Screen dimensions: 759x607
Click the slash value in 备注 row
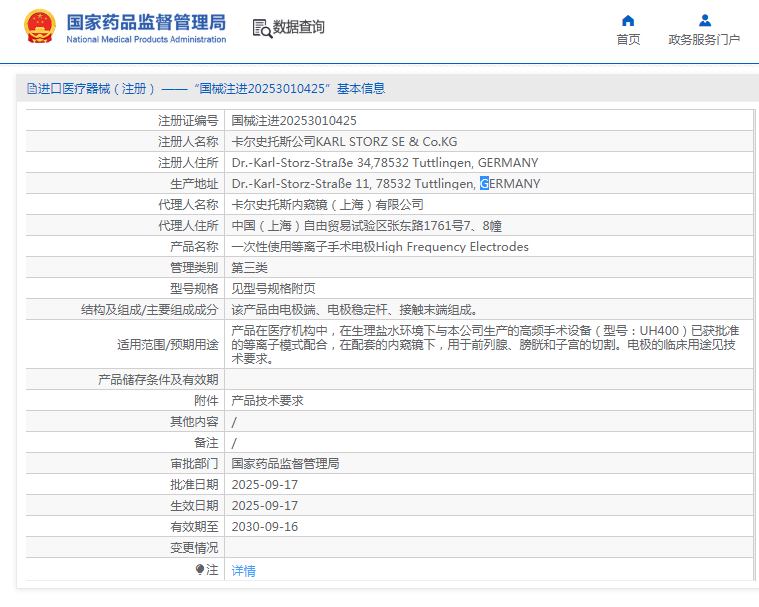234,443
